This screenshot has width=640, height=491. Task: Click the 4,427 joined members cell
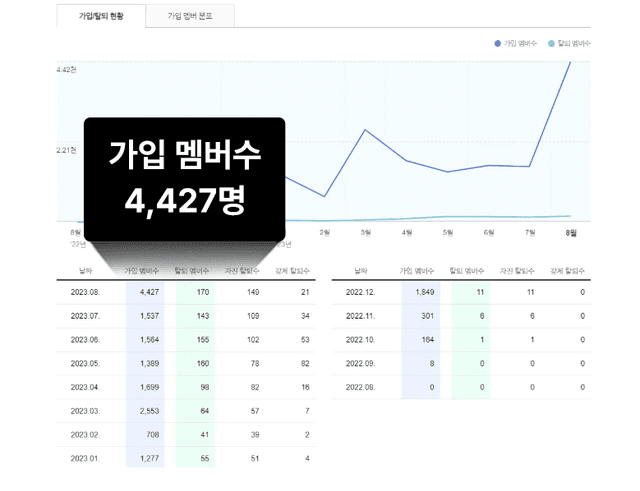click(x=148, y=292)
